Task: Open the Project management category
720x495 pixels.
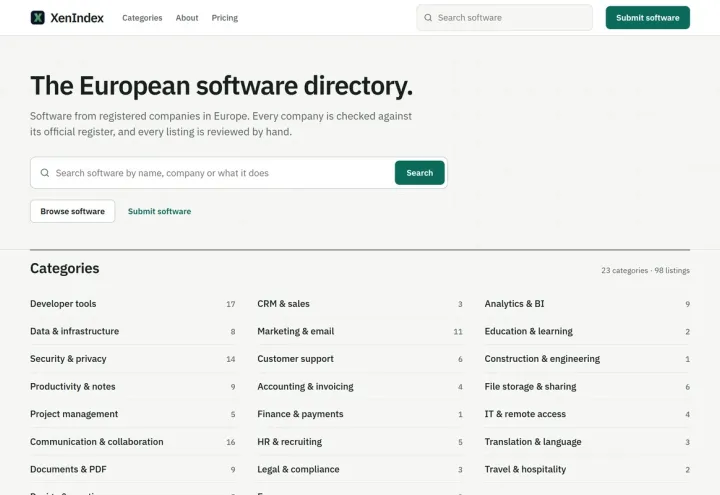Action: [133, 414]
